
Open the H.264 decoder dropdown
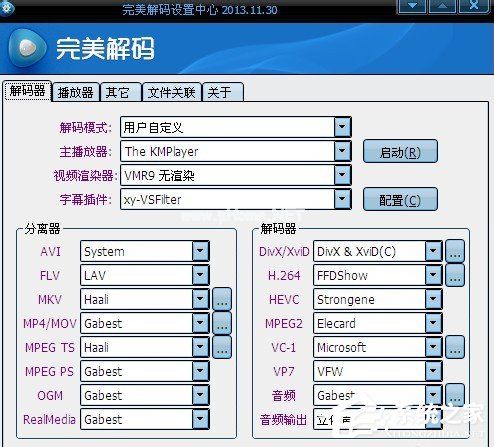tap(433, 275)
